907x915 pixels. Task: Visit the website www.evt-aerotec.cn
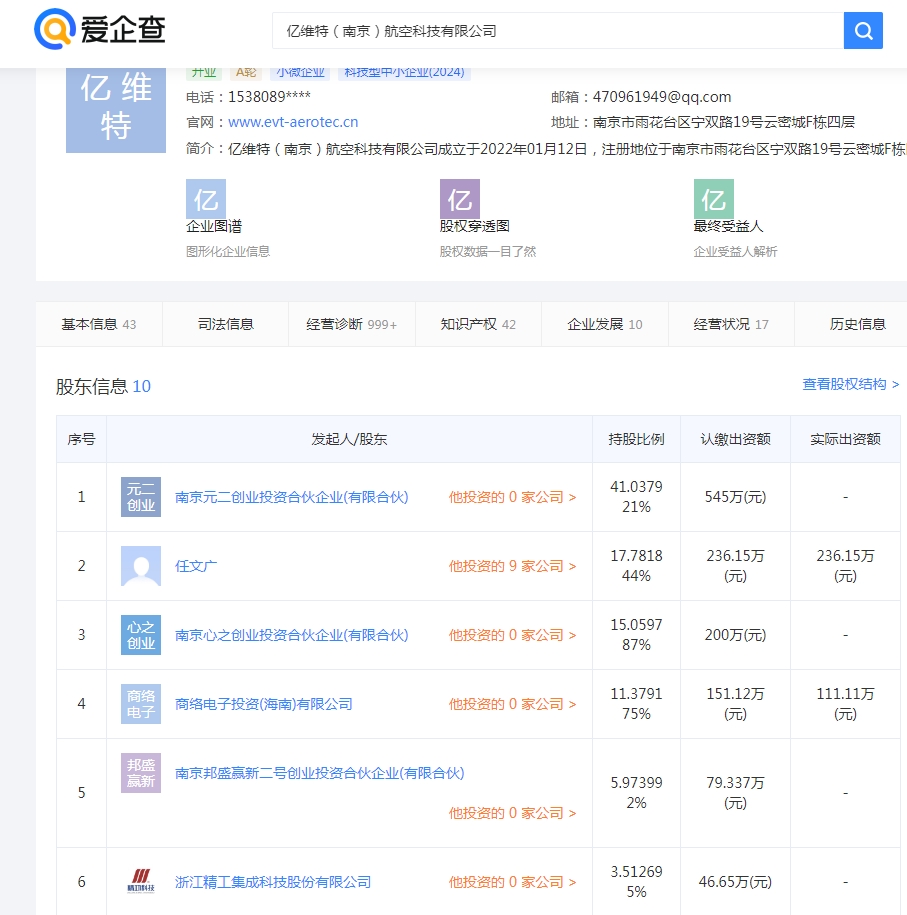click(293, 122)
